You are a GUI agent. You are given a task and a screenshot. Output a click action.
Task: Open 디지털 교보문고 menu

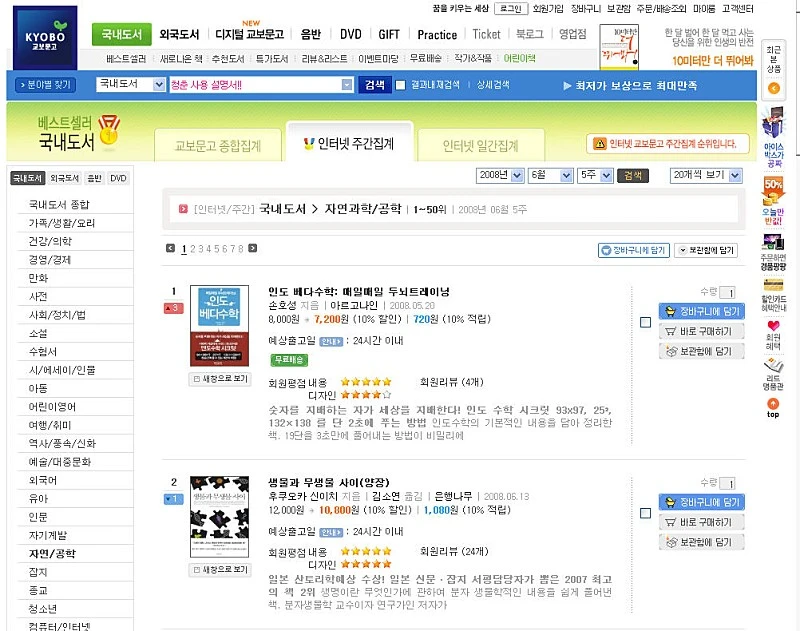pyautogui.click(x=249, y=35)
